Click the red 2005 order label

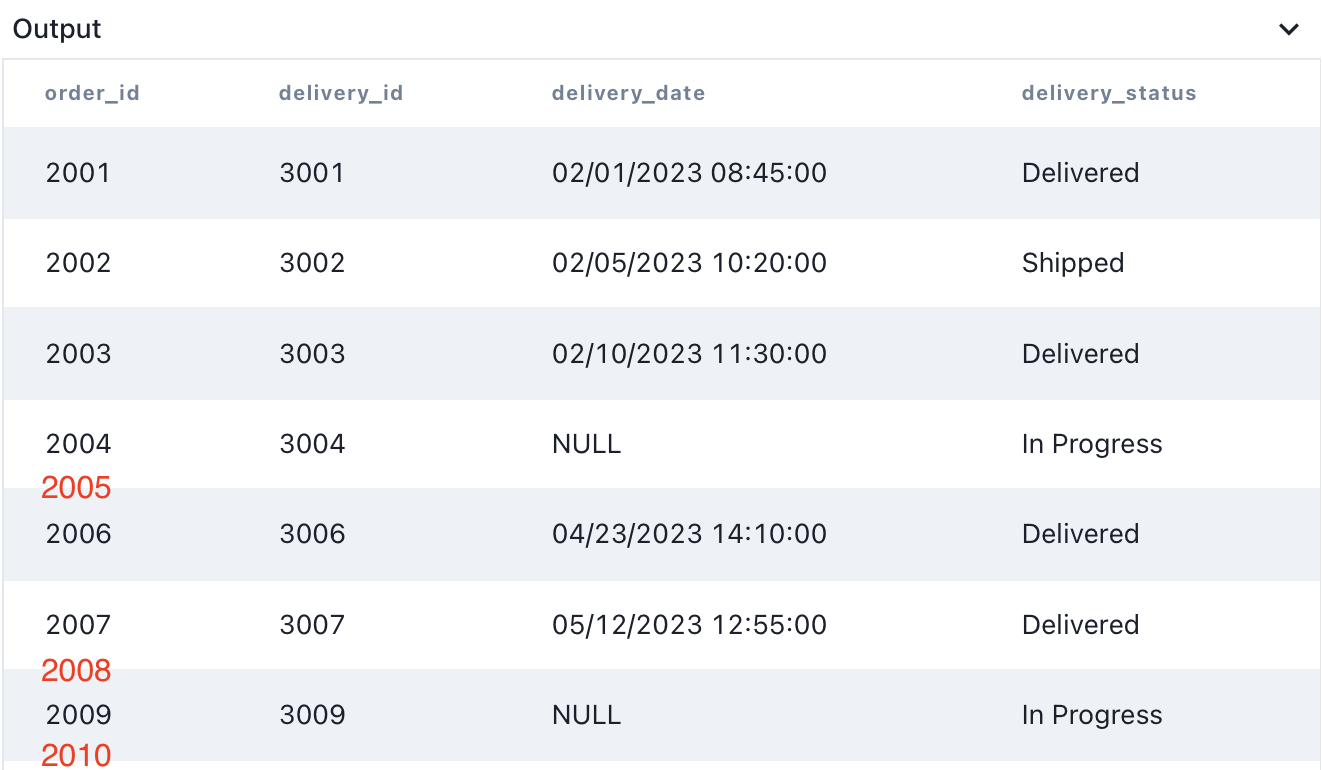76,488
